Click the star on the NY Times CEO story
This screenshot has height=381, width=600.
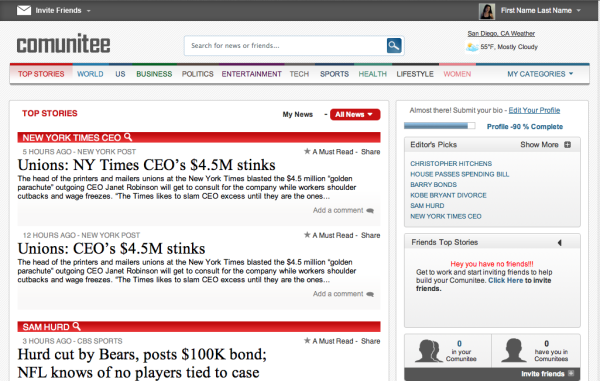tap(307, 151)
